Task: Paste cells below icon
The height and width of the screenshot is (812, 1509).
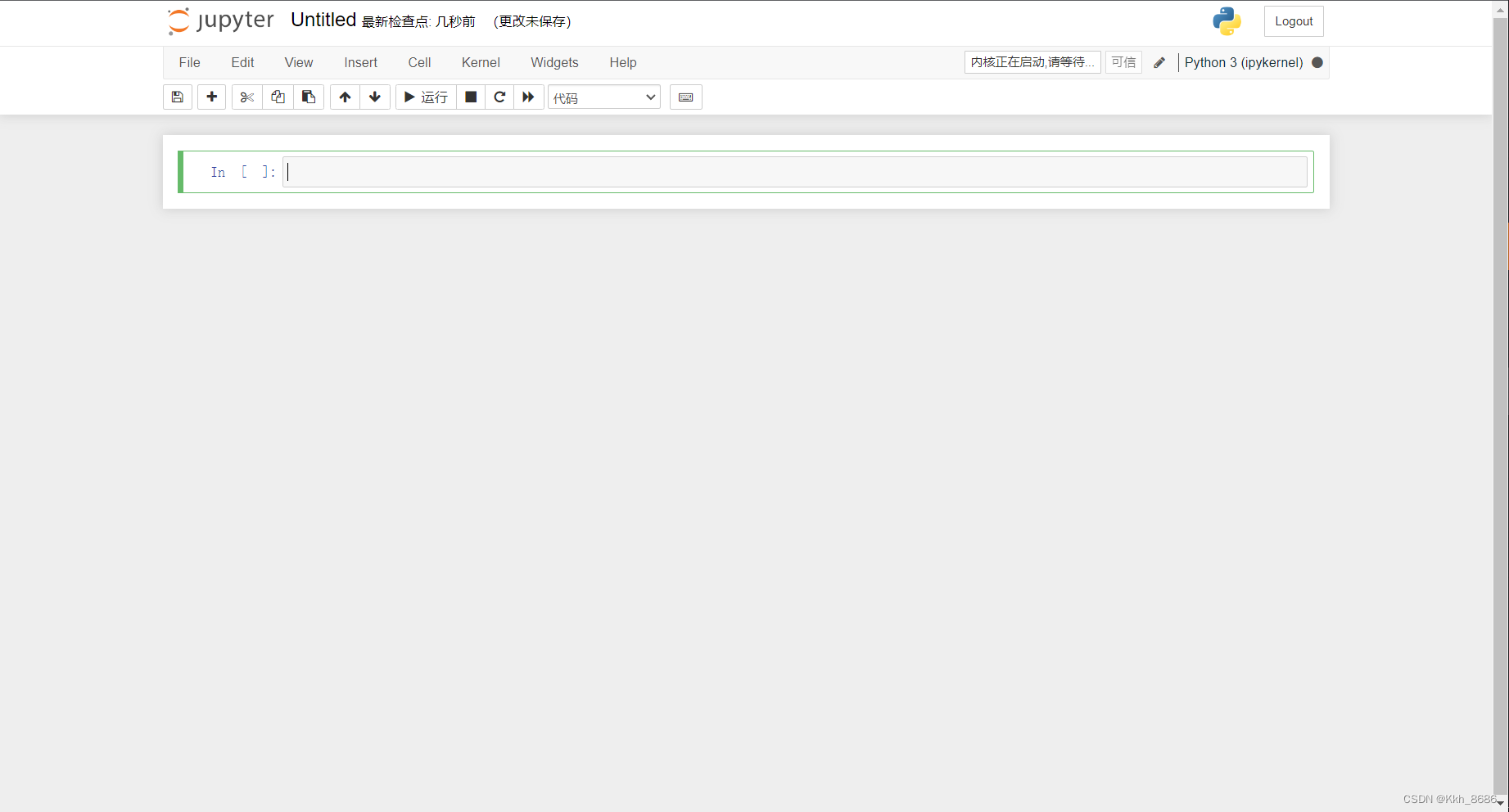Action: tap(309, 97)
